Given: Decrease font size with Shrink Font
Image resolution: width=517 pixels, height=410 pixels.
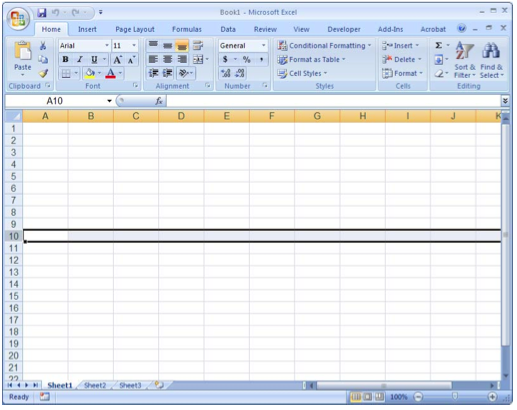Looking at the screenshot, I should tap(131, 60).
